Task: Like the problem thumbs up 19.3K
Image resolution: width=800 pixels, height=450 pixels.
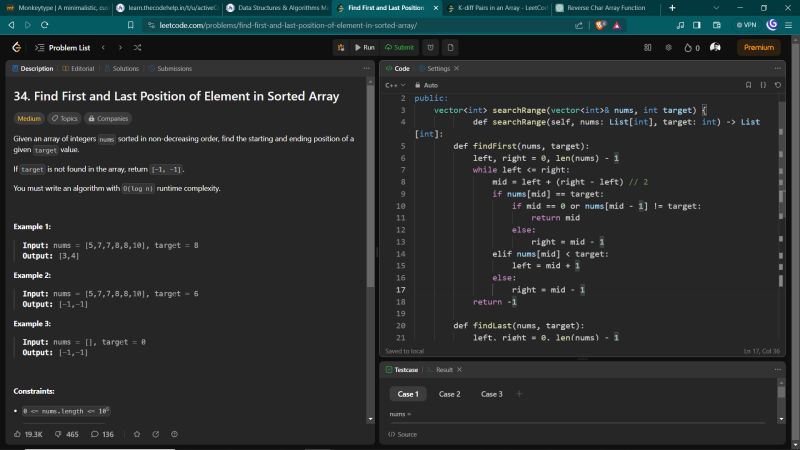Action: click(x=29, y=434)
